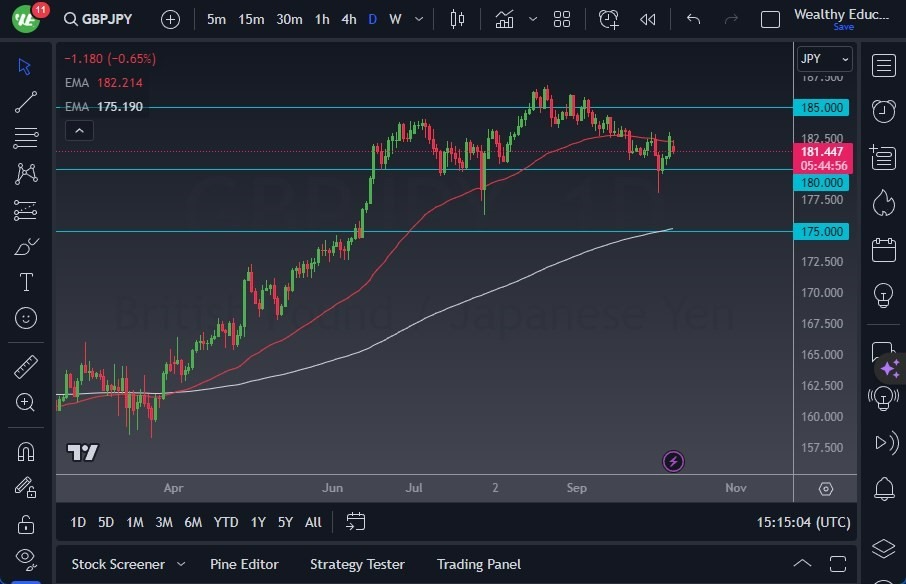906x584 pixels.
Task: Toggle Magnet mode in the drawing toolbar
Action: [25, 450]
